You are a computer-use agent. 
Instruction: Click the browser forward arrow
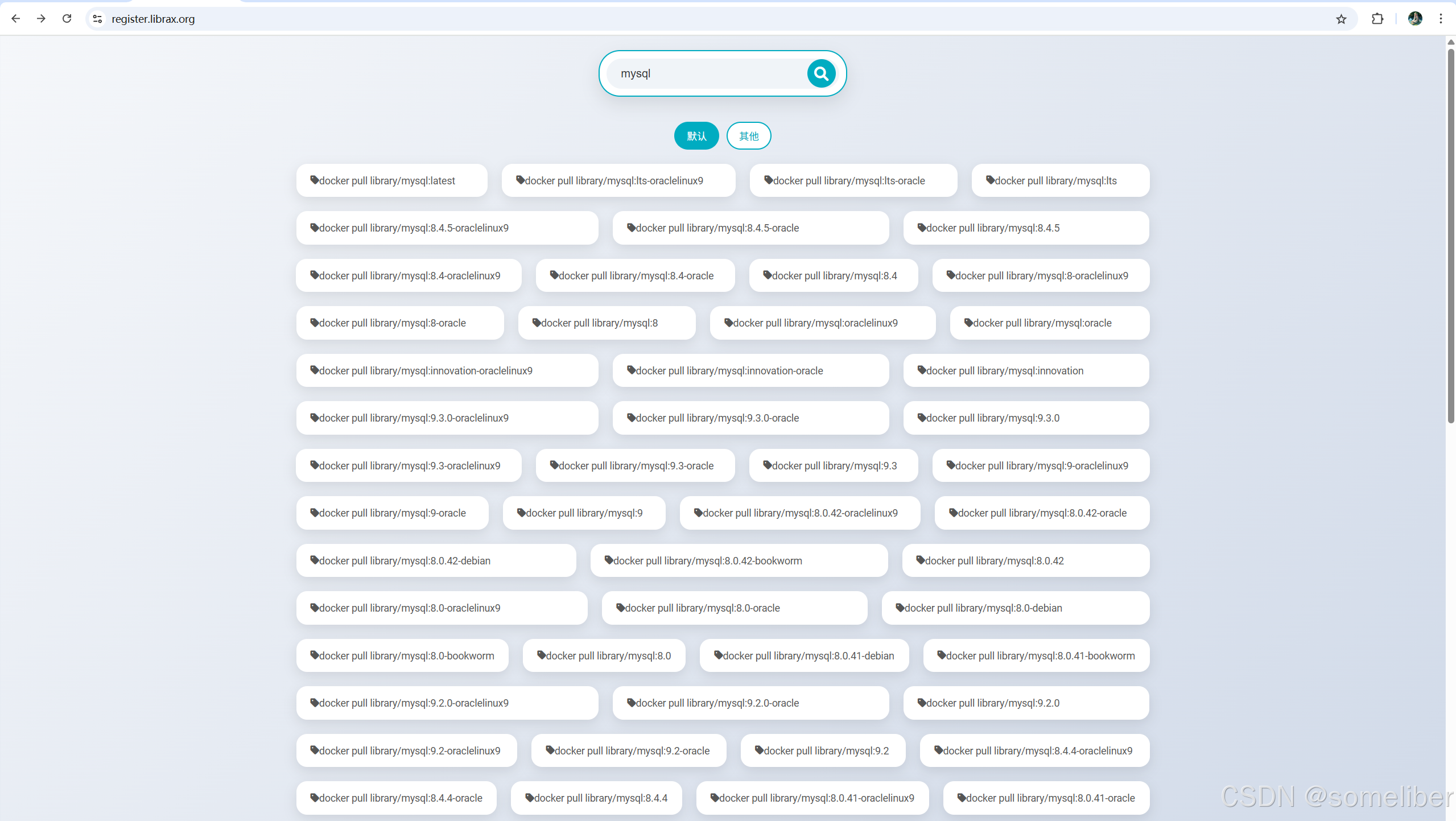tap(41, 19)
